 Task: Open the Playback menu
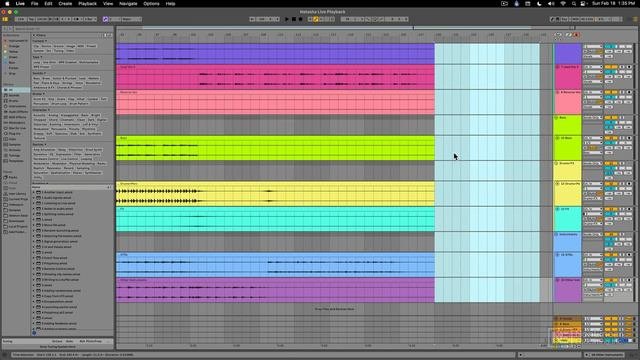pyautogui.click(x=87, y=4)
